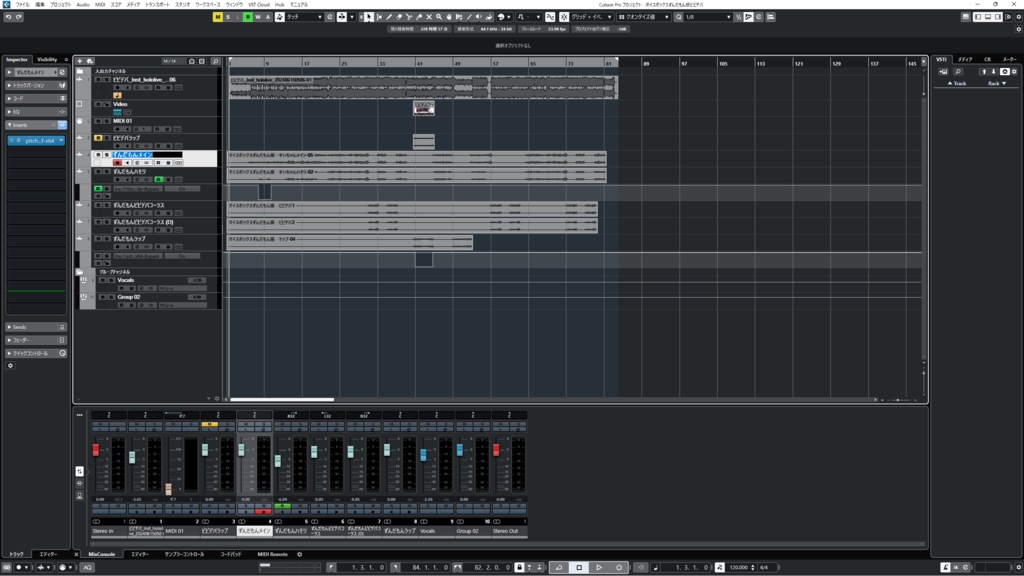Expand the コード Inspector section

(x=36, y=99)
